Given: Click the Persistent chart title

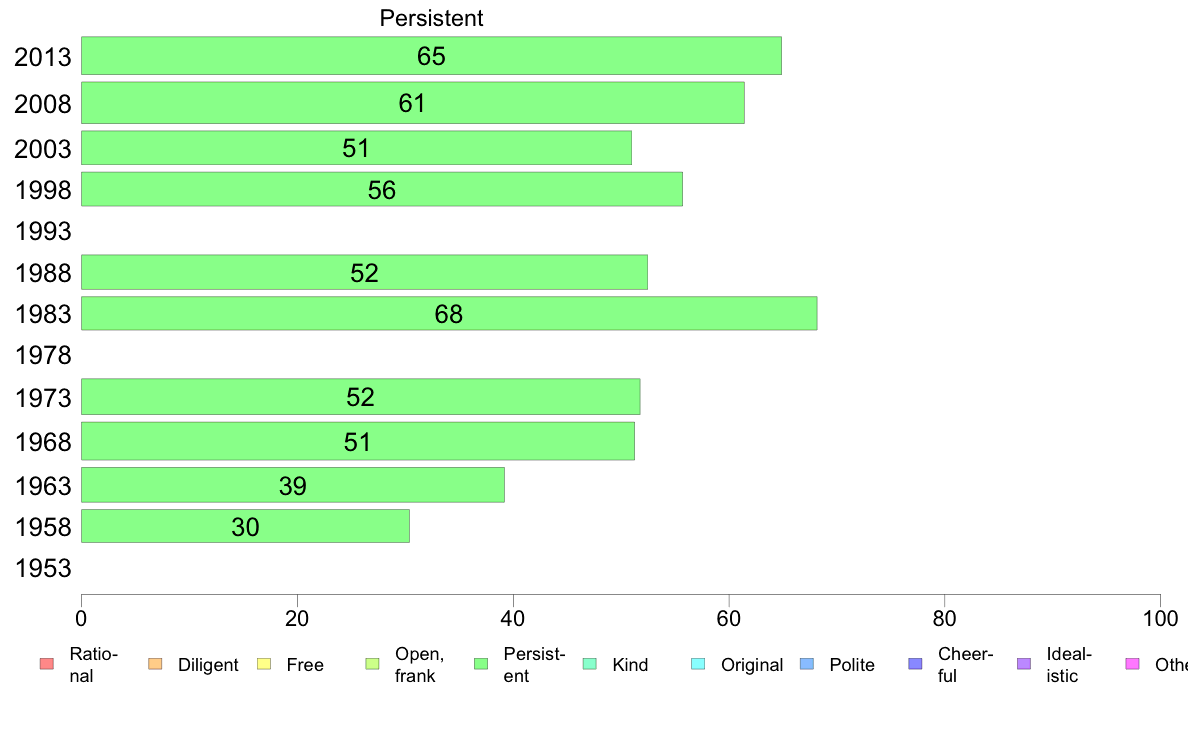Looking at the screenshot, I should [431, 17].
